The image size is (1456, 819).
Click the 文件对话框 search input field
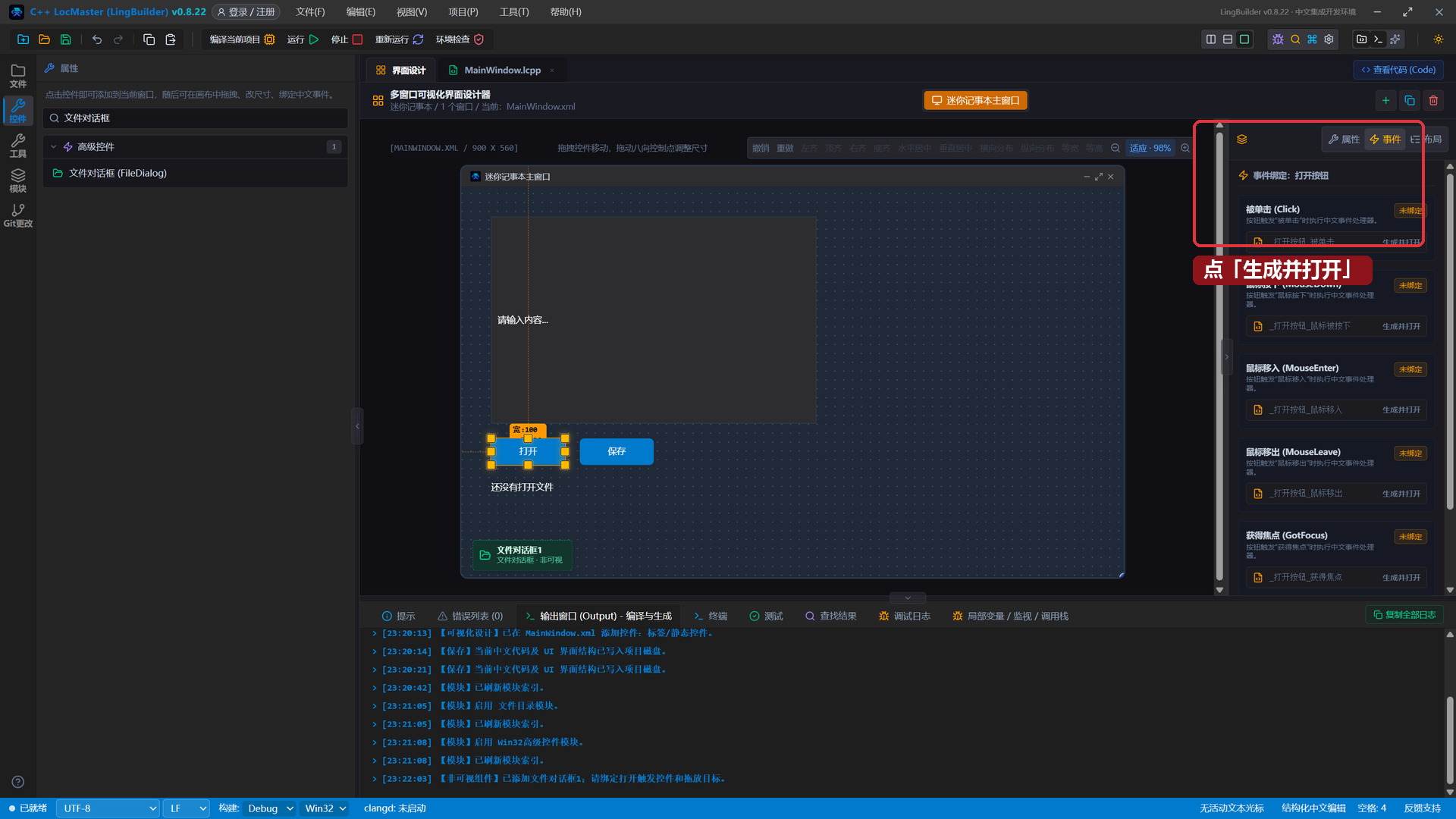click(195, 118)
